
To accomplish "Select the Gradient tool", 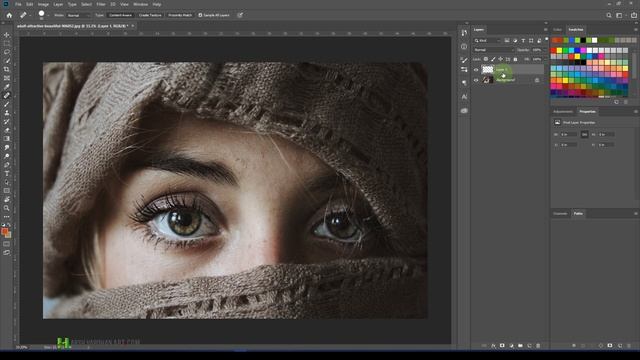I will pyautogui.click(x=7, y=139).
